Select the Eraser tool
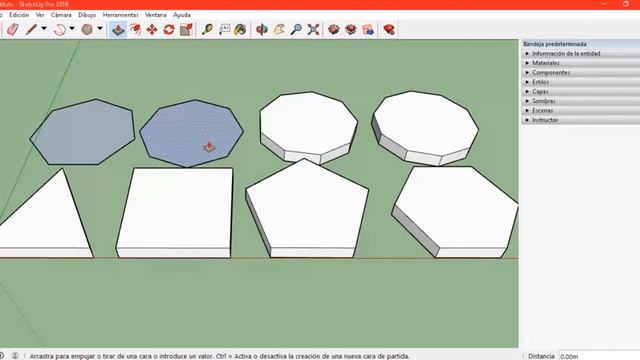 tap(13, 29)
